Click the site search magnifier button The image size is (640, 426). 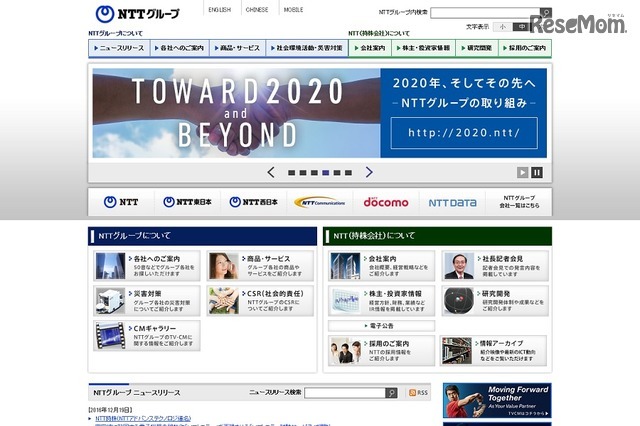(x=546, y=13)
